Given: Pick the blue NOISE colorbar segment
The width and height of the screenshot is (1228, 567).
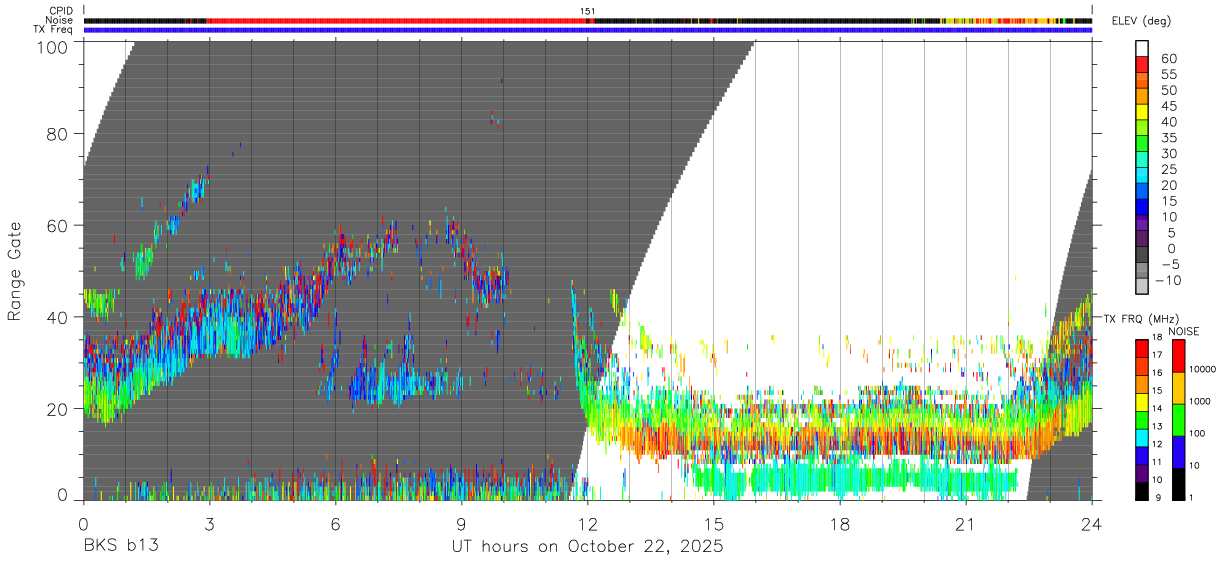Looking at the screenshot, I should 1179,452.
